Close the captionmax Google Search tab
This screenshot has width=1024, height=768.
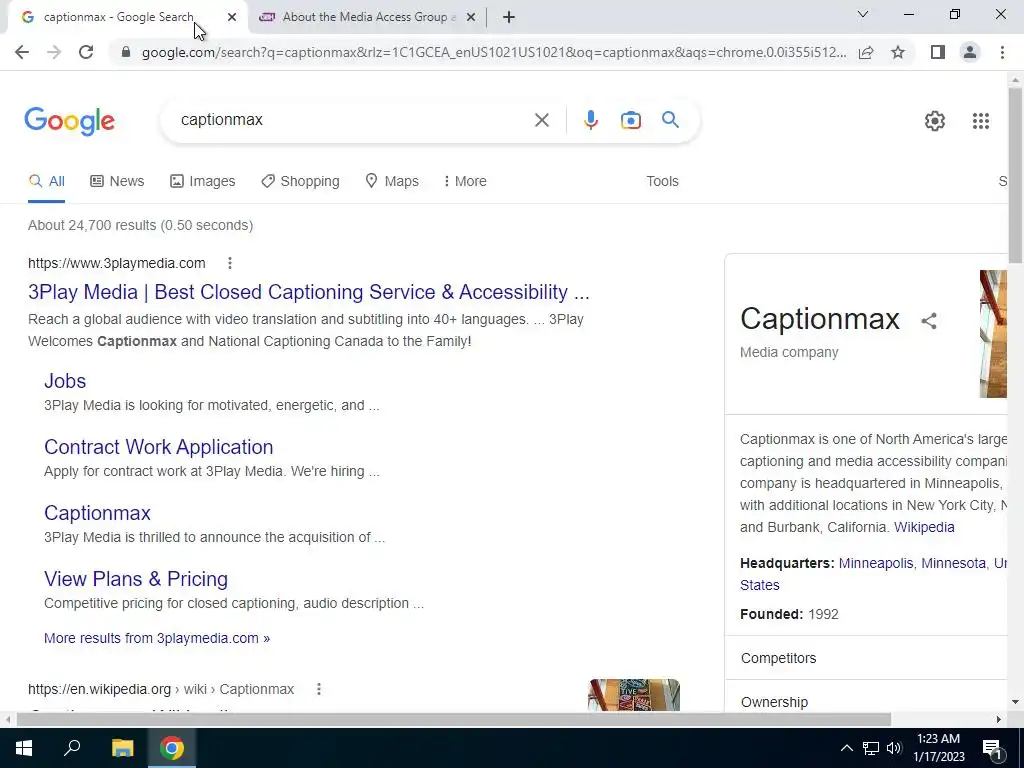232,17
